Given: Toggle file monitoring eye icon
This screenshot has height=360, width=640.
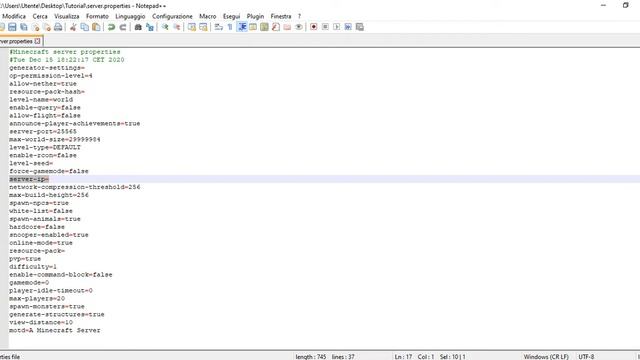Looking at the screenshot, I should point(298,27).
